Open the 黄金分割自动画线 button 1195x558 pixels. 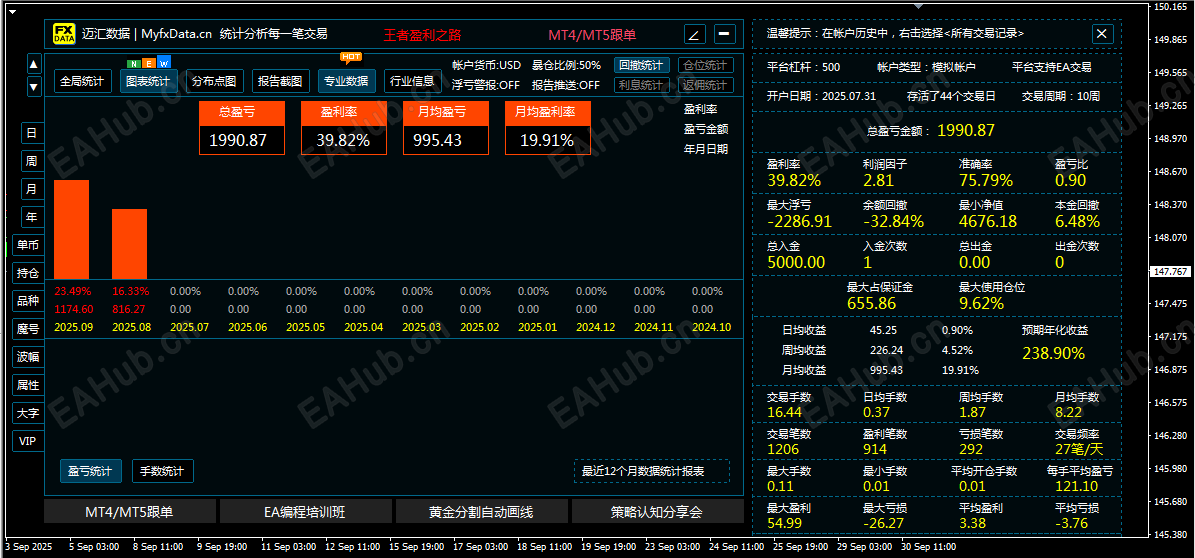(x=482, y=512)
